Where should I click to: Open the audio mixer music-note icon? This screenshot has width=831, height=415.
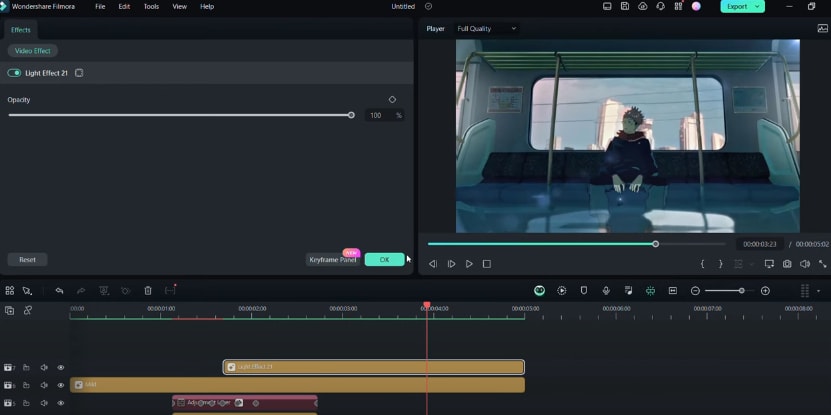(x=629, y=290)
